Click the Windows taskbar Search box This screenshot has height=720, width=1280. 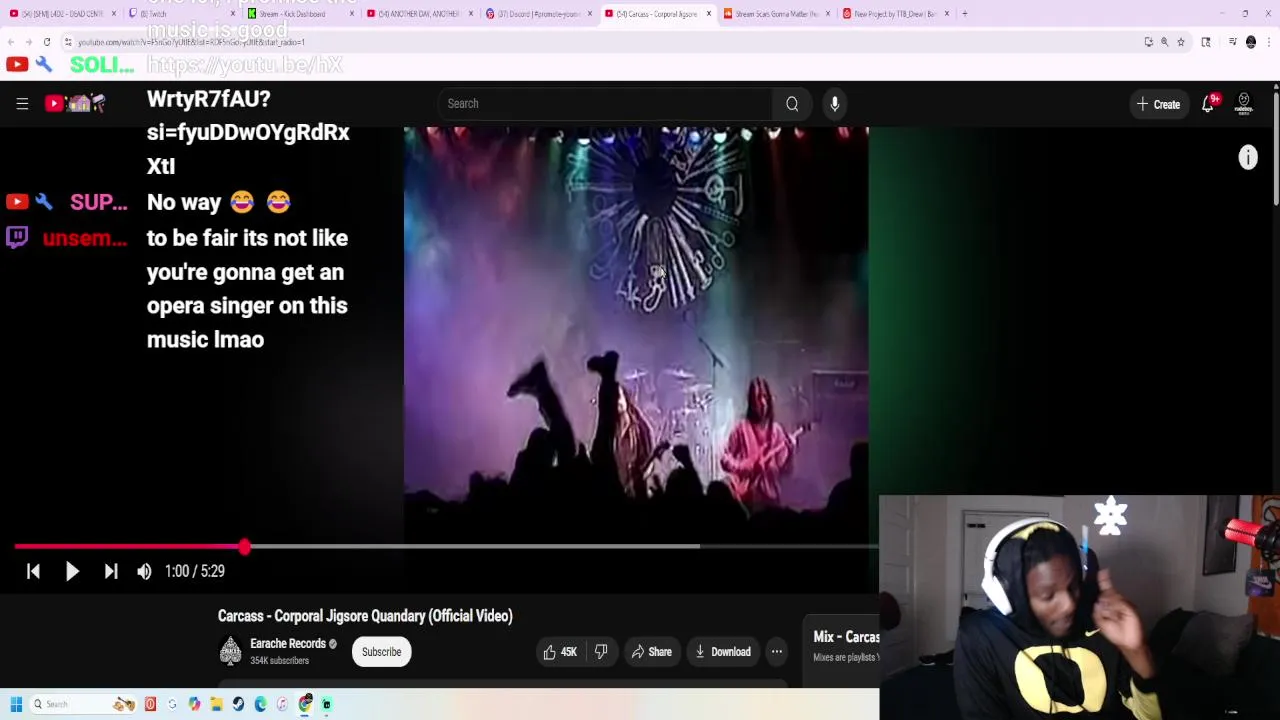click(83, 704)
